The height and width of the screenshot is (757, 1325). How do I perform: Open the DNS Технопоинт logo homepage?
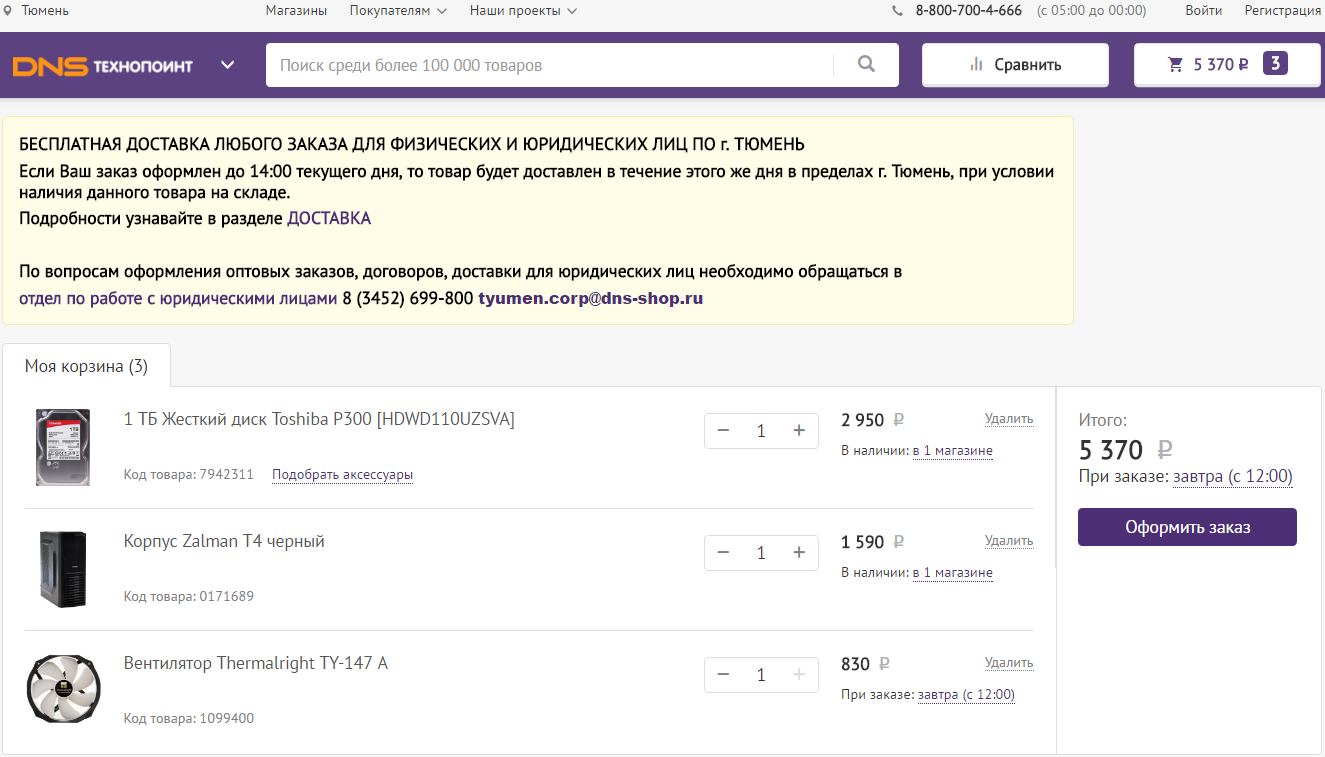click(x=102, y=66)
